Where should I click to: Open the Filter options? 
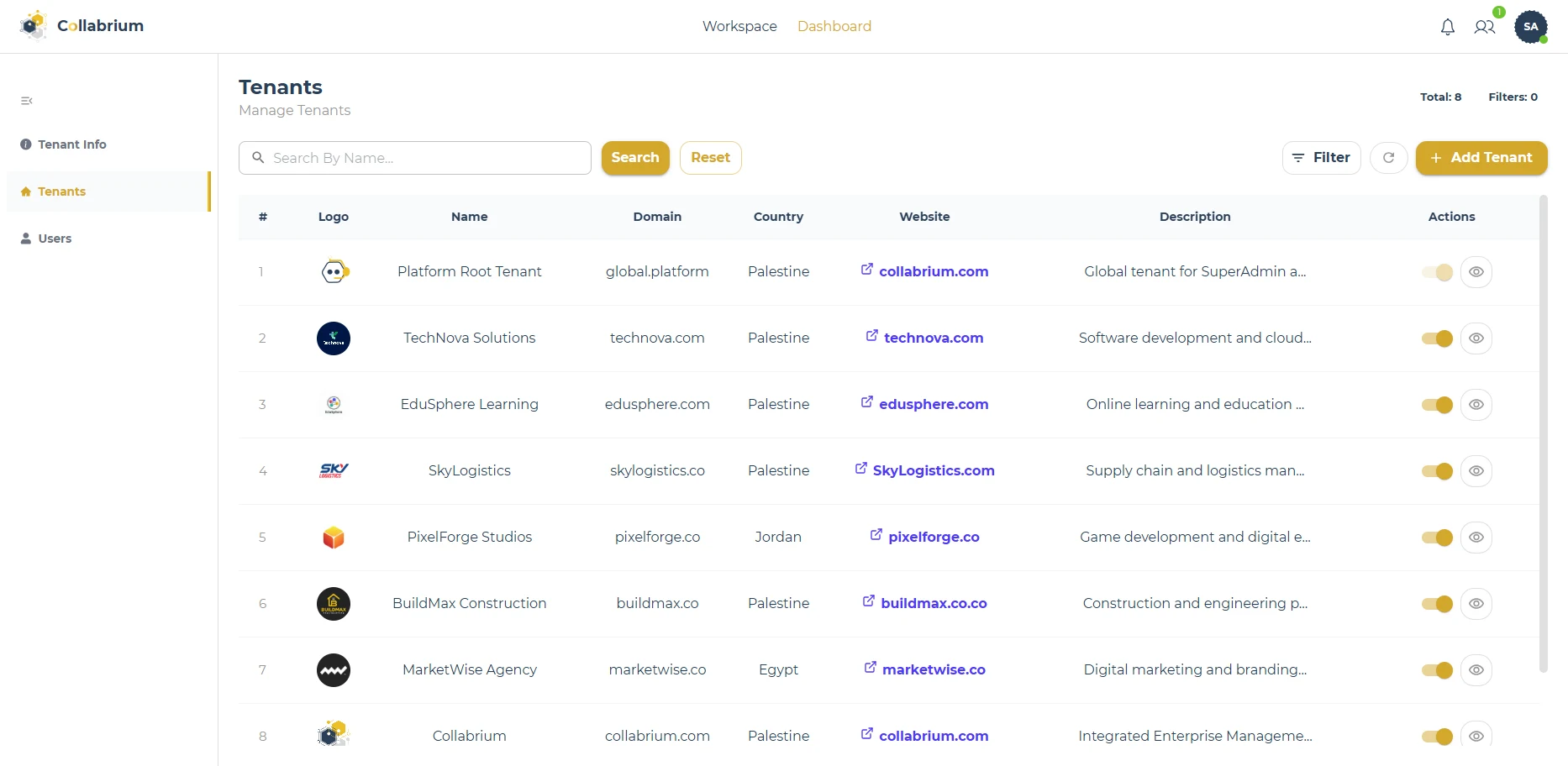click(x=1321, y=158)
